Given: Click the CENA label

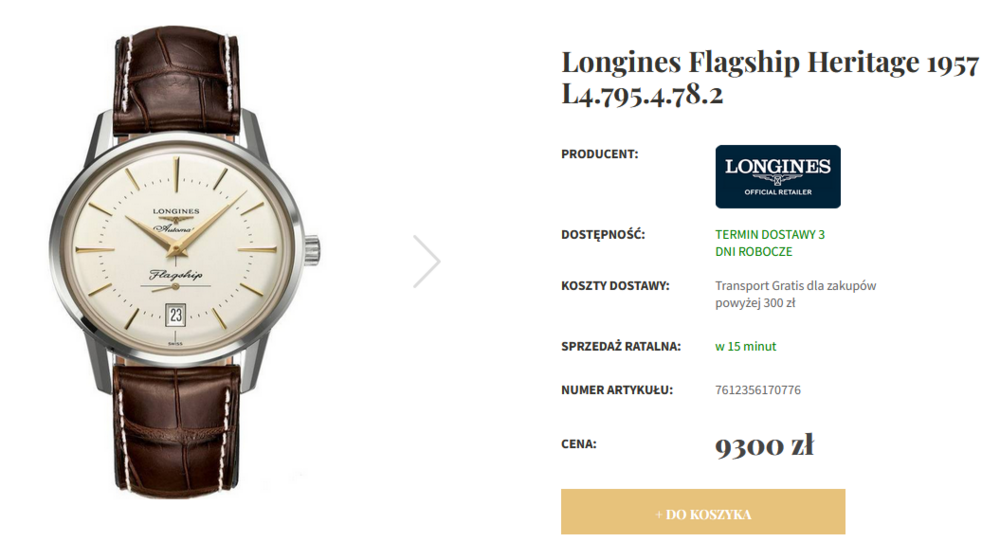Looking at the screenshot, I should [x=578, y=444].
